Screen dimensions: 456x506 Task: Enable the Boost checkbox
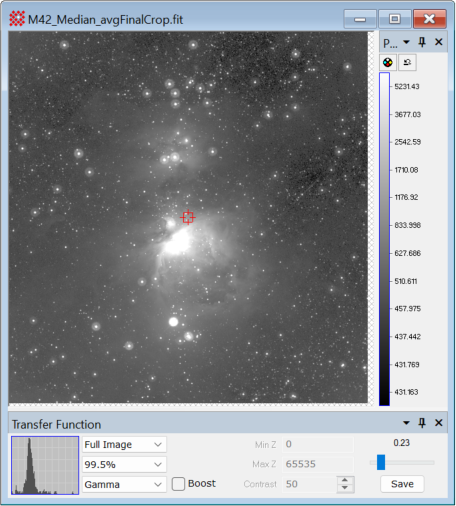coord(178,484)
